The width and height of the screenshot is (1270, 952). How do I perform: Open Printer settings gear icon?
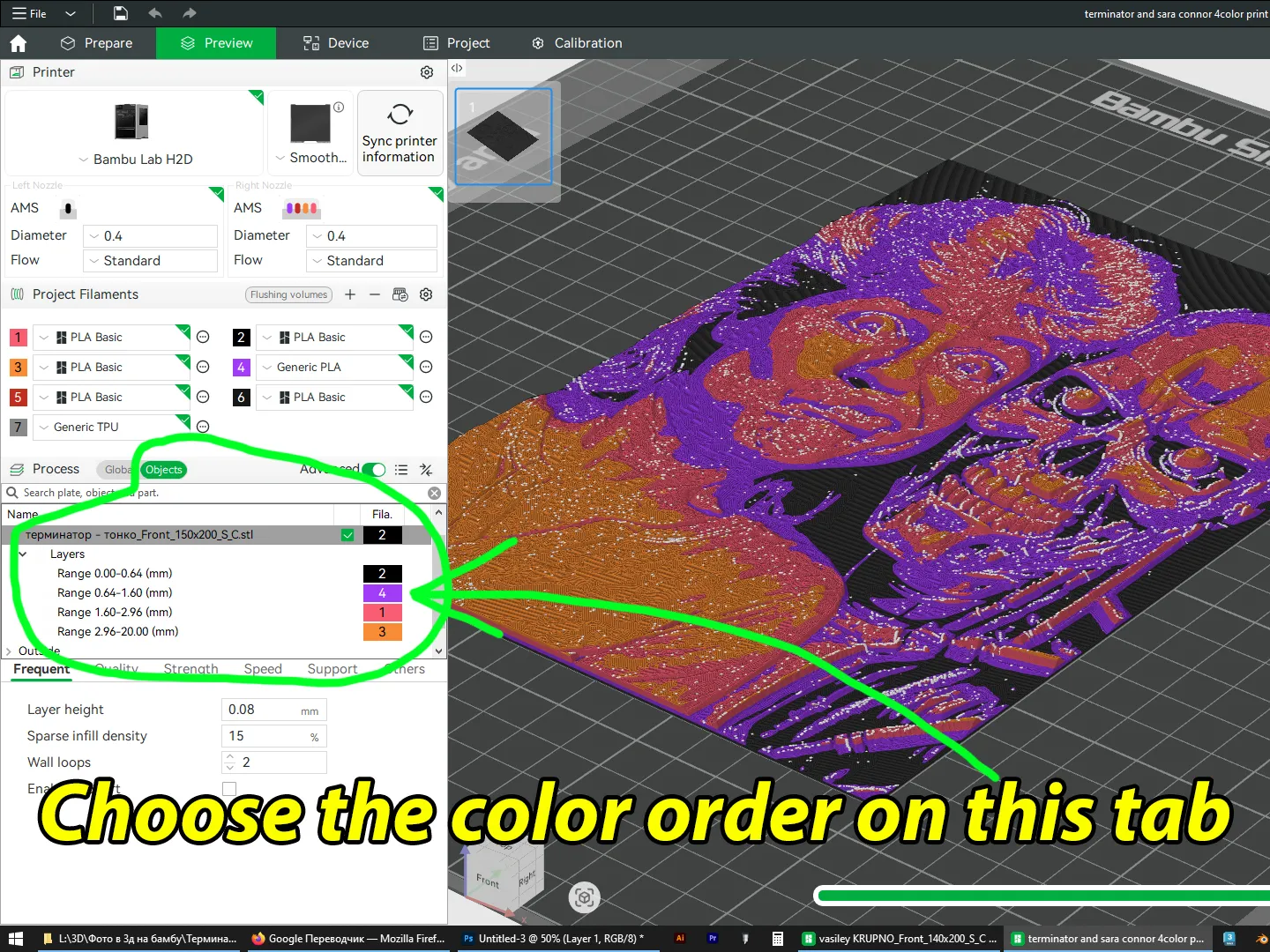[x=427, y=72]
